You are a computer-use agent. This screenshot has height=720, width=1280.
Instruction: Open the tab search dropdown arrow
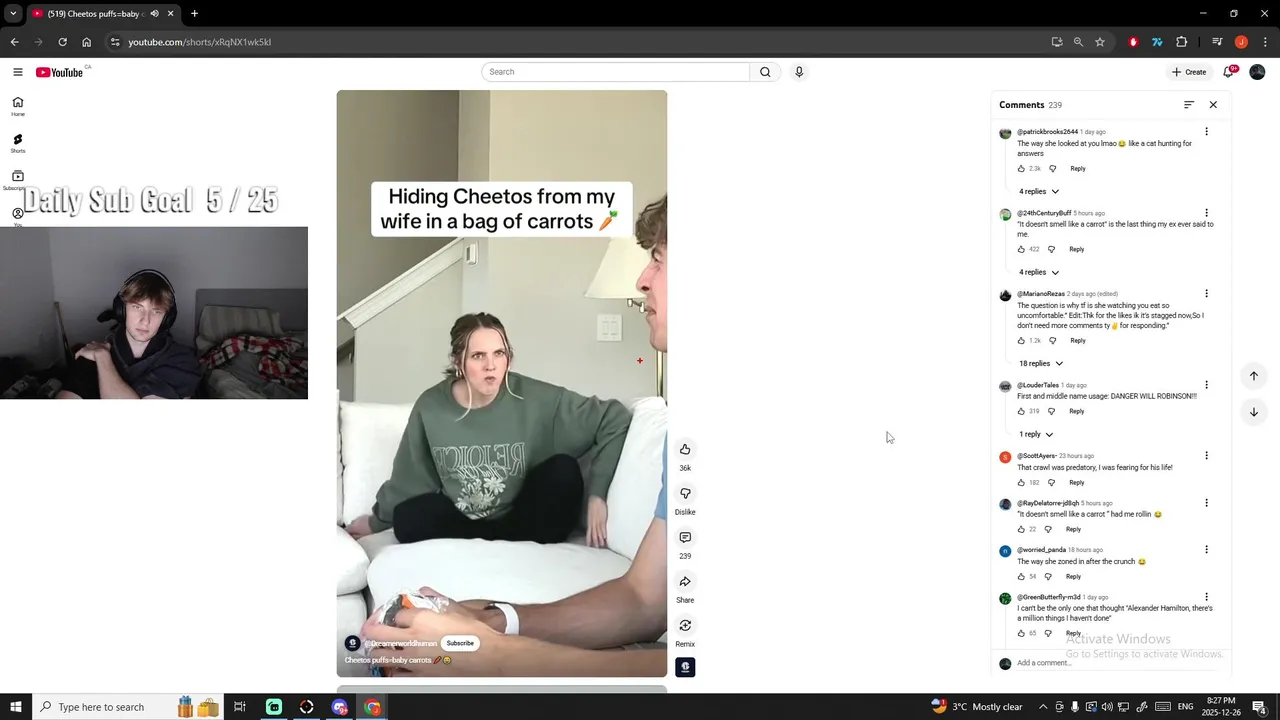13,14
